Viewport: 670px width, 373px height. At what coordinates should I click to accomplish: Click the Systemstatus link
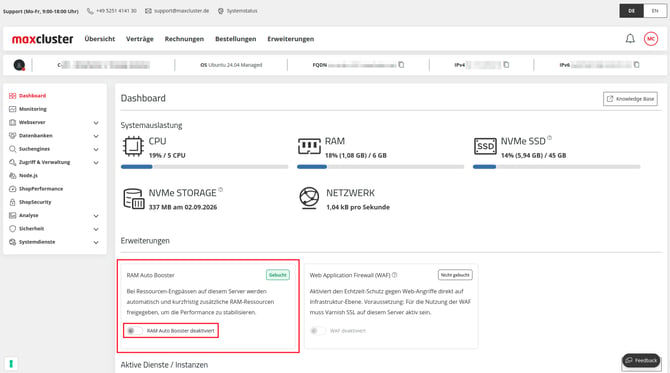point(242,11)
